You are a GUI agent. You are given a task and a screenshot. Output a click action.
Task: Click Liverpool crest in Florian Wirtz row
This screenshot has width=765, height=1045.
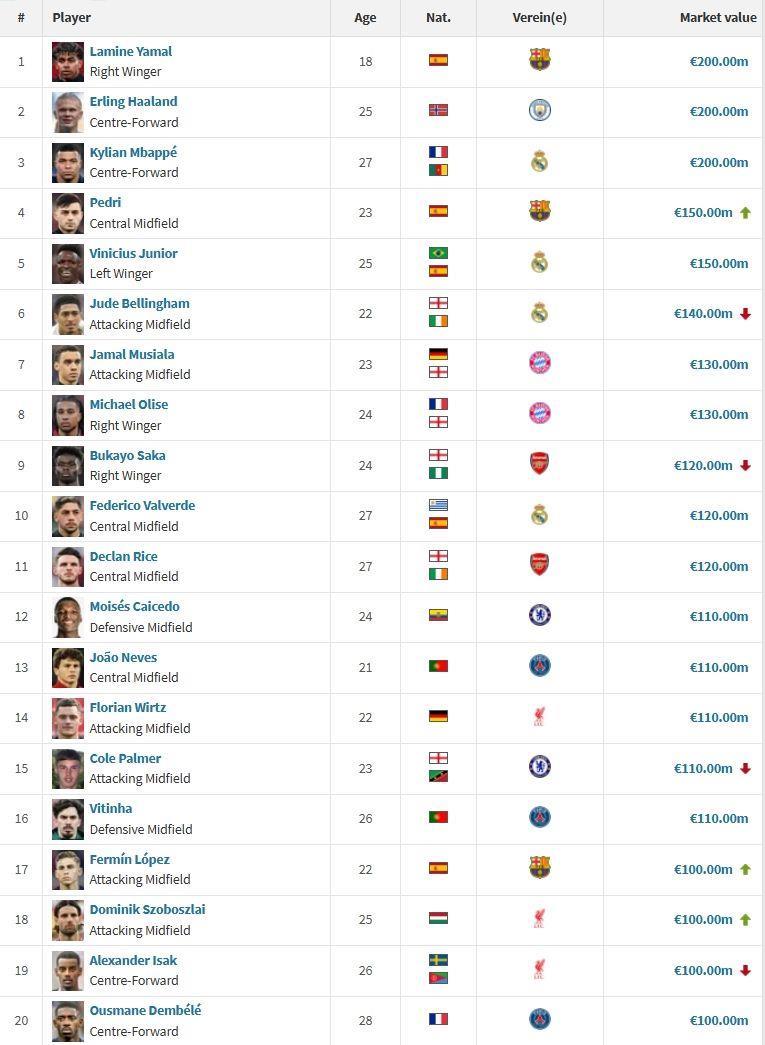point(540,717)
